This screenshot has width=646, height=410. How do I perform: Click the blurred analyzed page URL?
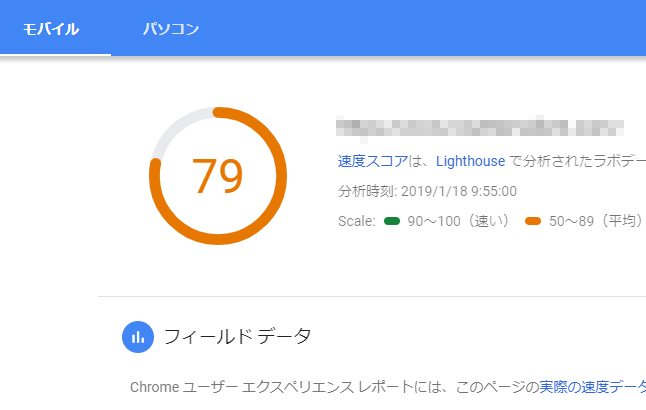tap(480, 128)
